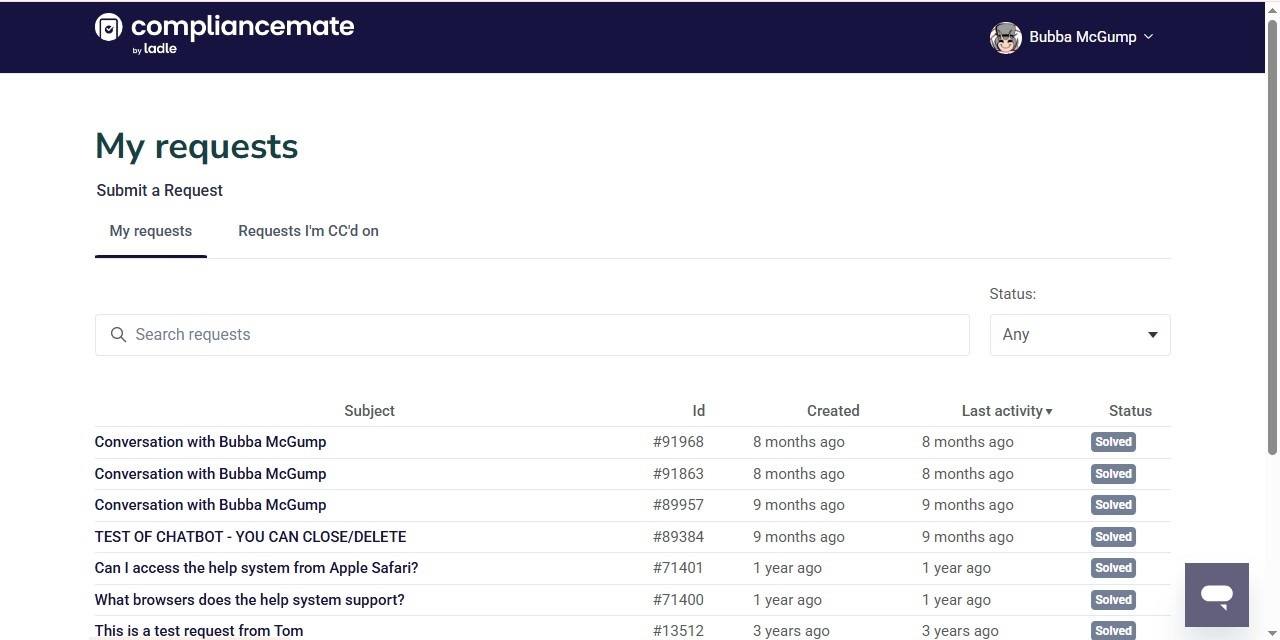Open the test request from Tom

pos(198,630)
